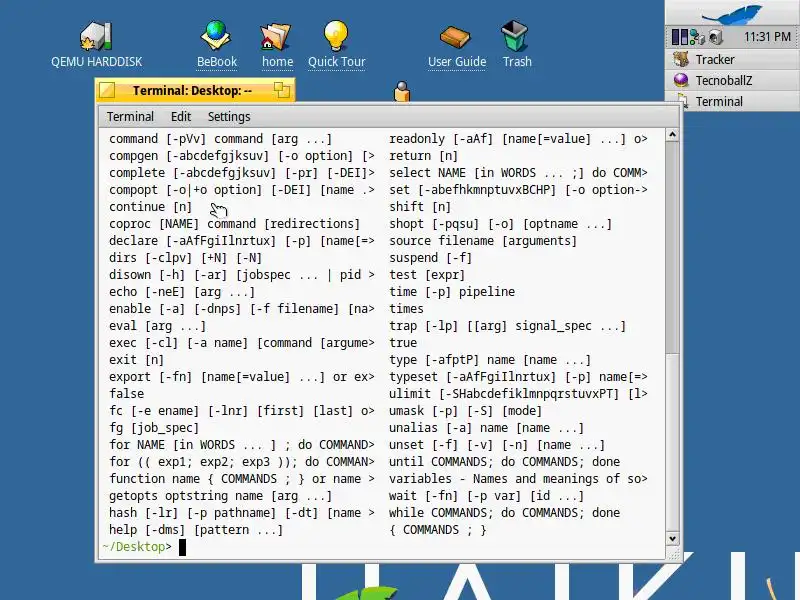Click the 'help [-dms] [pattern ...]' line
The image size is (800, 600).
(195, 530)
